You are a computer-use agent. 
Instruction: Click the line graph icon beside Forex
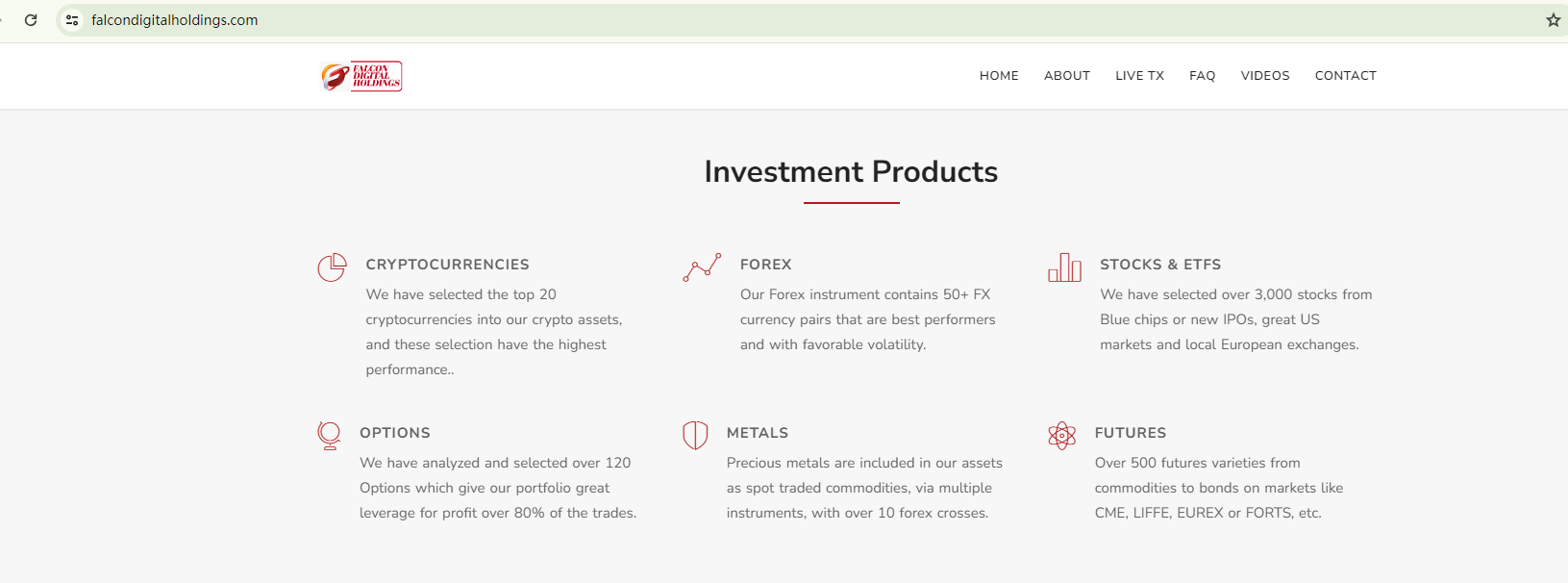pyautogui.click(x=702, y=267)
